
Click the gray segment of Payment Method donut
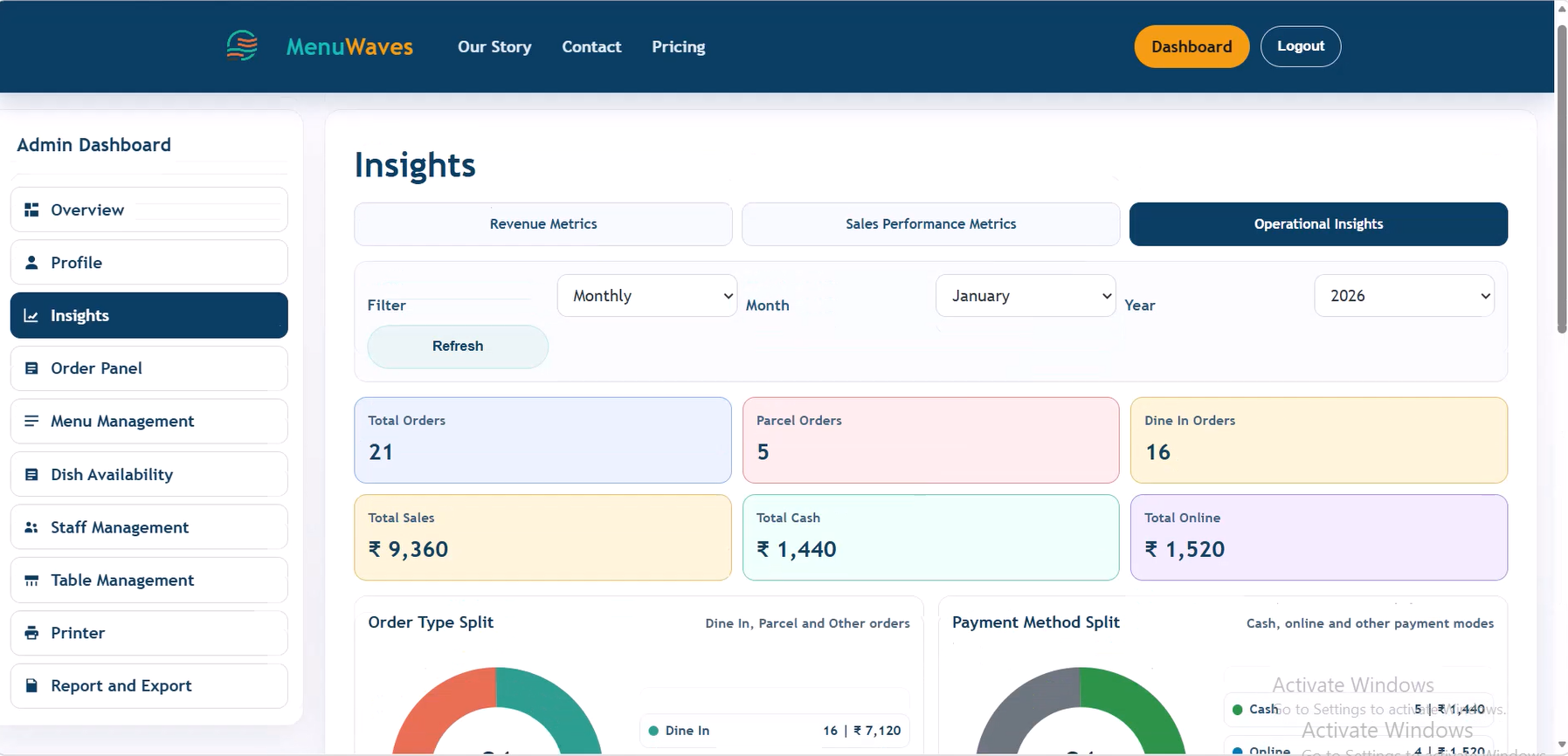tap(1020, 705)
